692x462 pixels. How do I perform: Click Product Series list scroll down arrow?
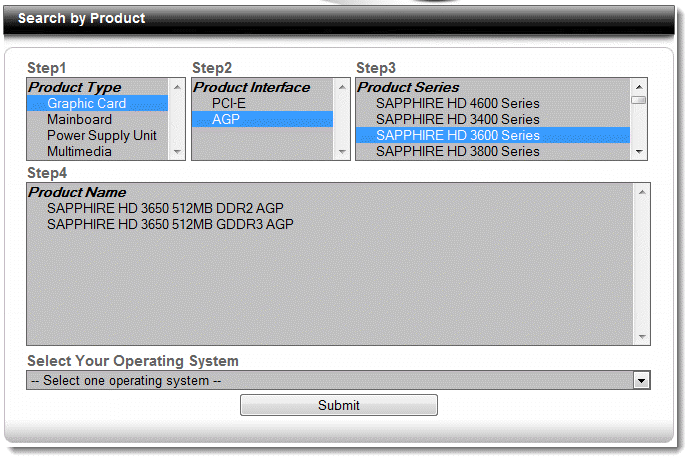pyautogui.click(x=639, y=152)
